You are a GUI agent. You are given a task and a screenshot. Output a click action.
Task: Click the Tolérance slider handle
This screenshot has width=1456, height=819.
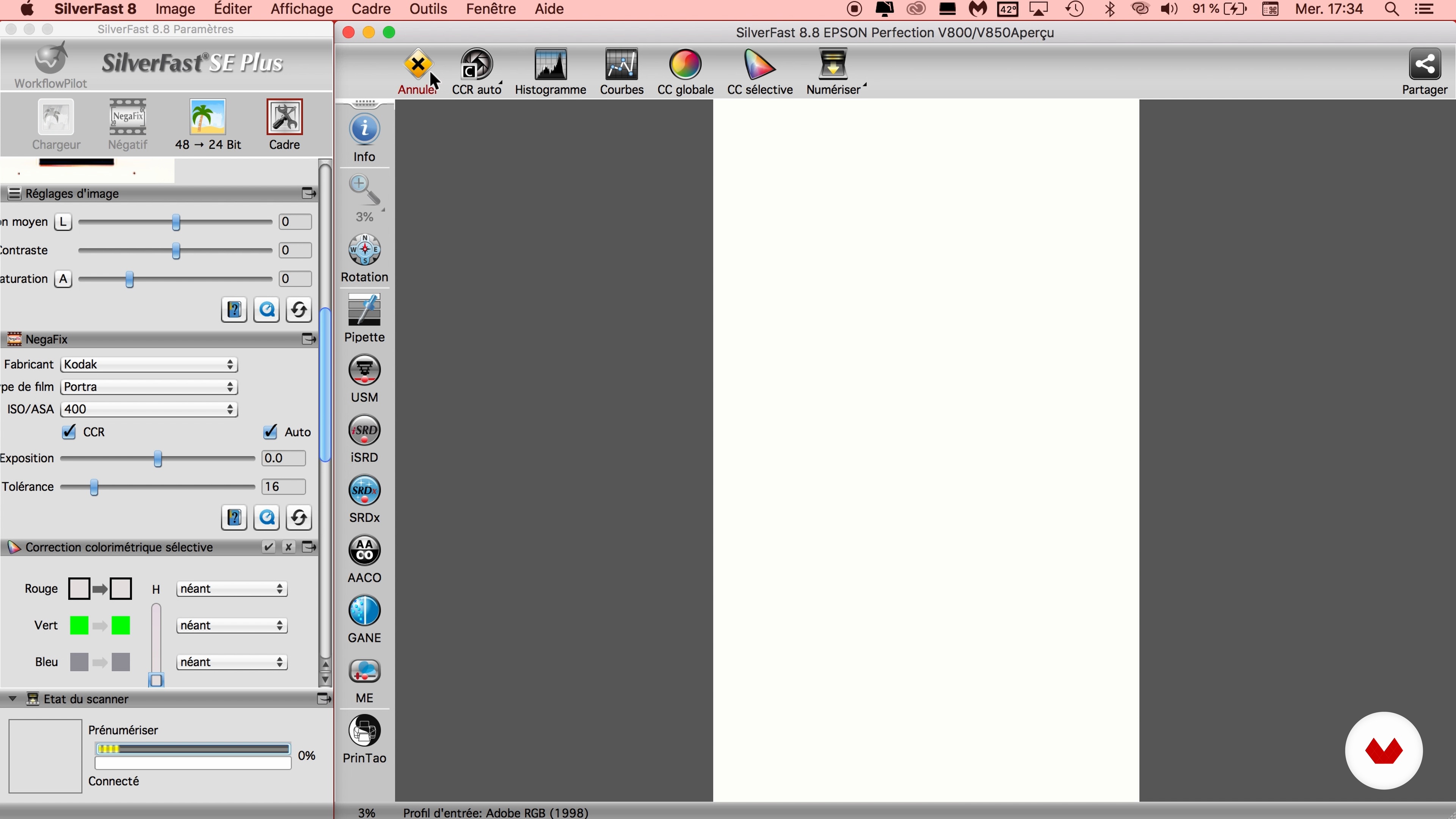point(94,487)
